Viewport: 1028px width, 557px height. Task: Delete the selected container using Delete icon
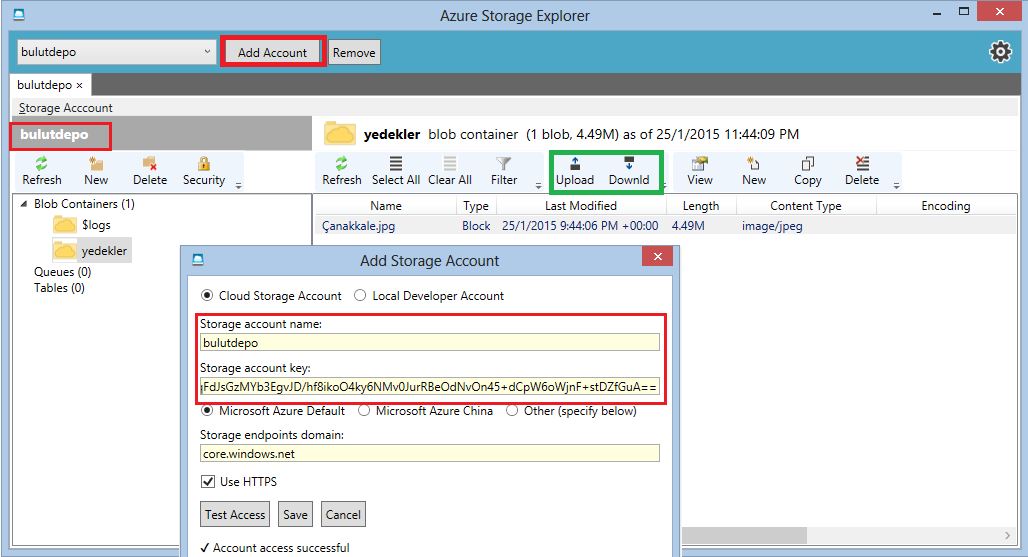click(x=149, y=171)
